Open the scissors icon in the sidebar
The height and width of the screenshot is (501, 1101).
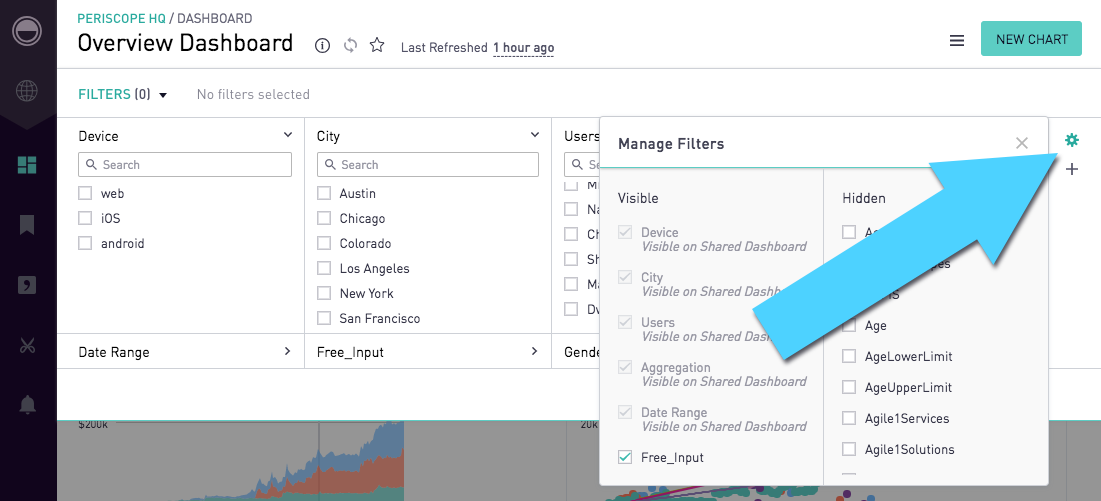tap(27, 345)
